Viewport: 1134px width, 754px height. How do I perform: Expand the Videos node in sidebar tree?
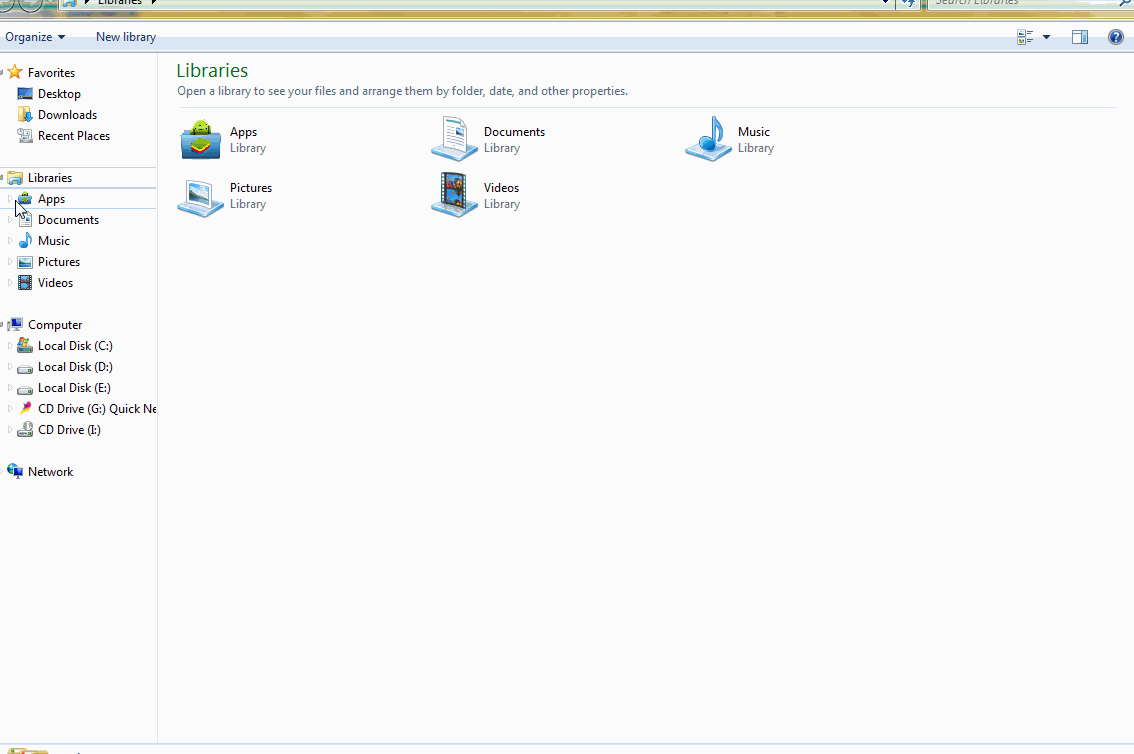click(10, 282)
